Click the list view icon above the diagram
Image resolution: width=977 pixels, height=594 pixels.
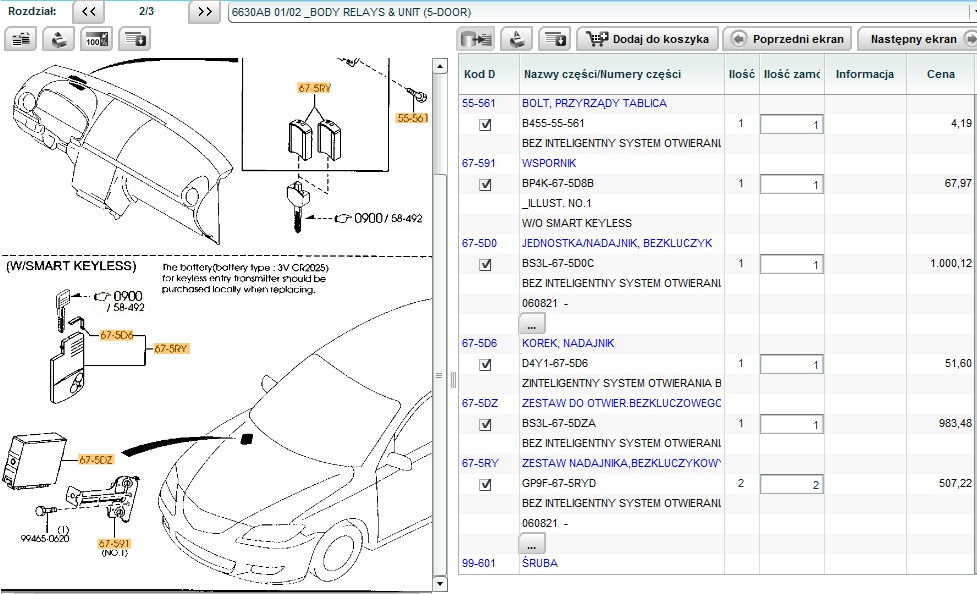(x=21, y=39)
